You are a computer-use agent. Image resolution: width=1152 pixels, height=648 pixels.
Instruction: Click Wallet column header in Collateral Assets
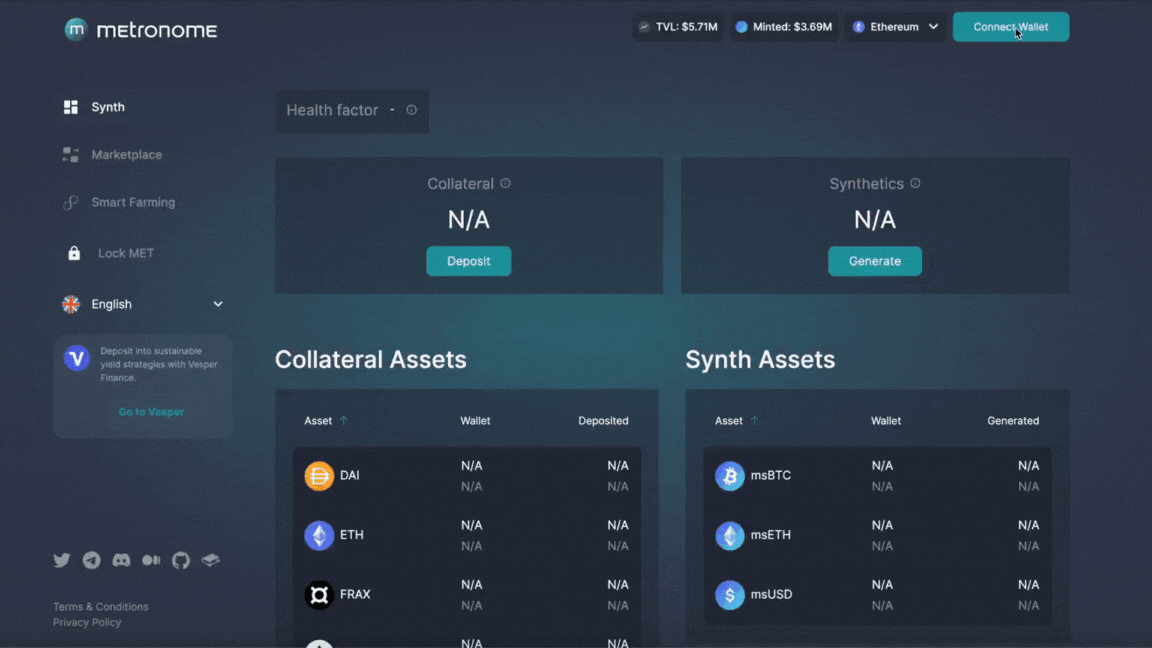(475, 421)
